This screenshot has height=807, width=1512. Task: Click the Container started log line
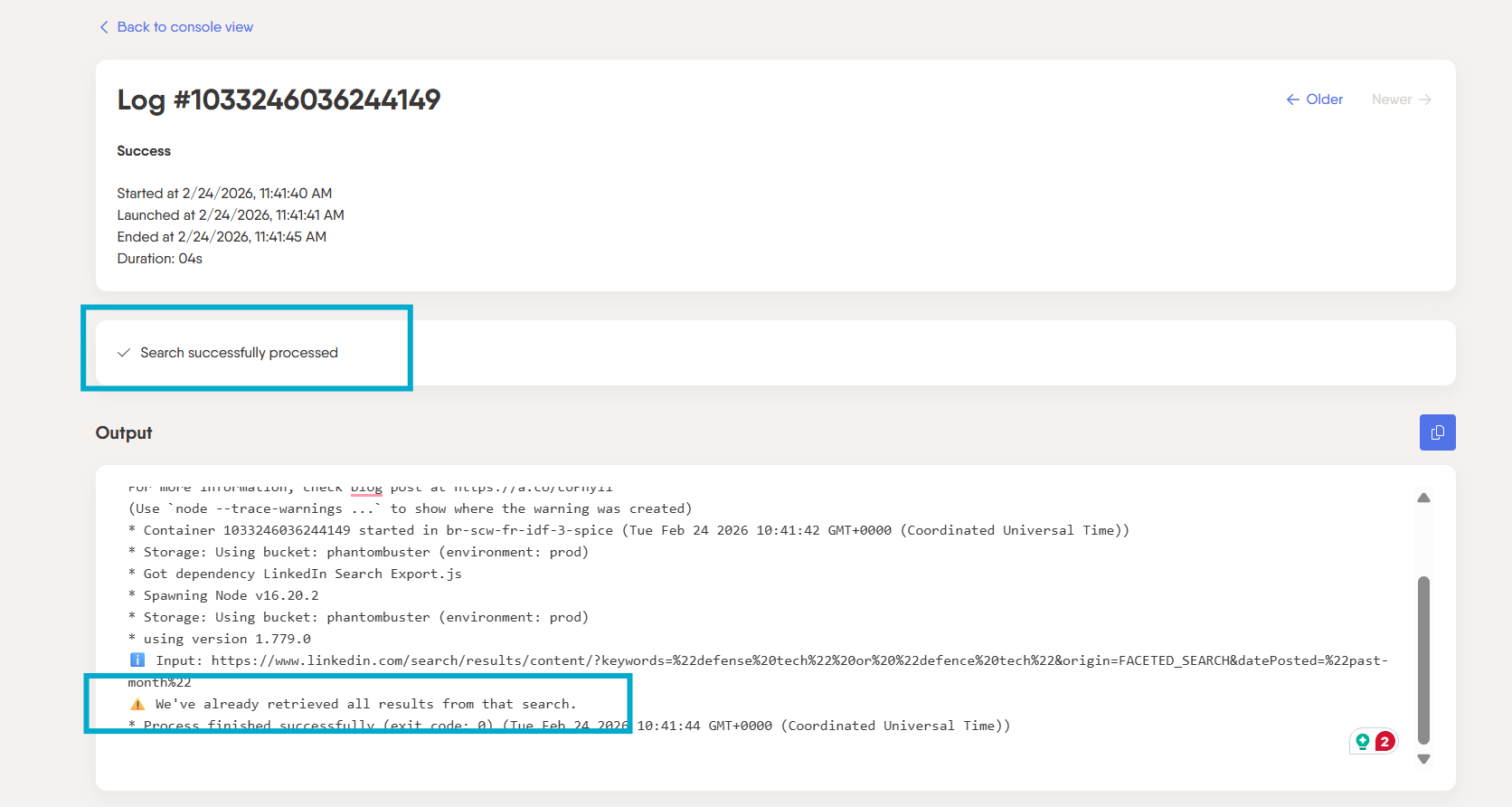coord(628,530)
